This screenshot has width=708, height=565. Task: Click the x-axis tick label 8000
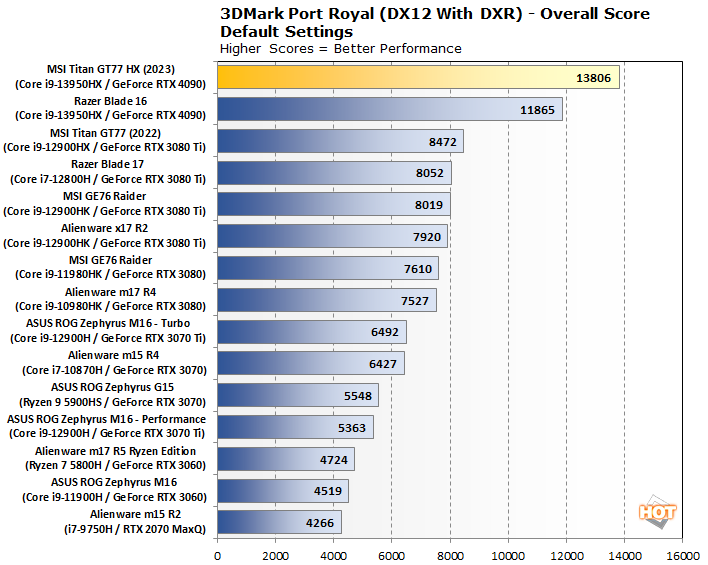tap(450, 556)
